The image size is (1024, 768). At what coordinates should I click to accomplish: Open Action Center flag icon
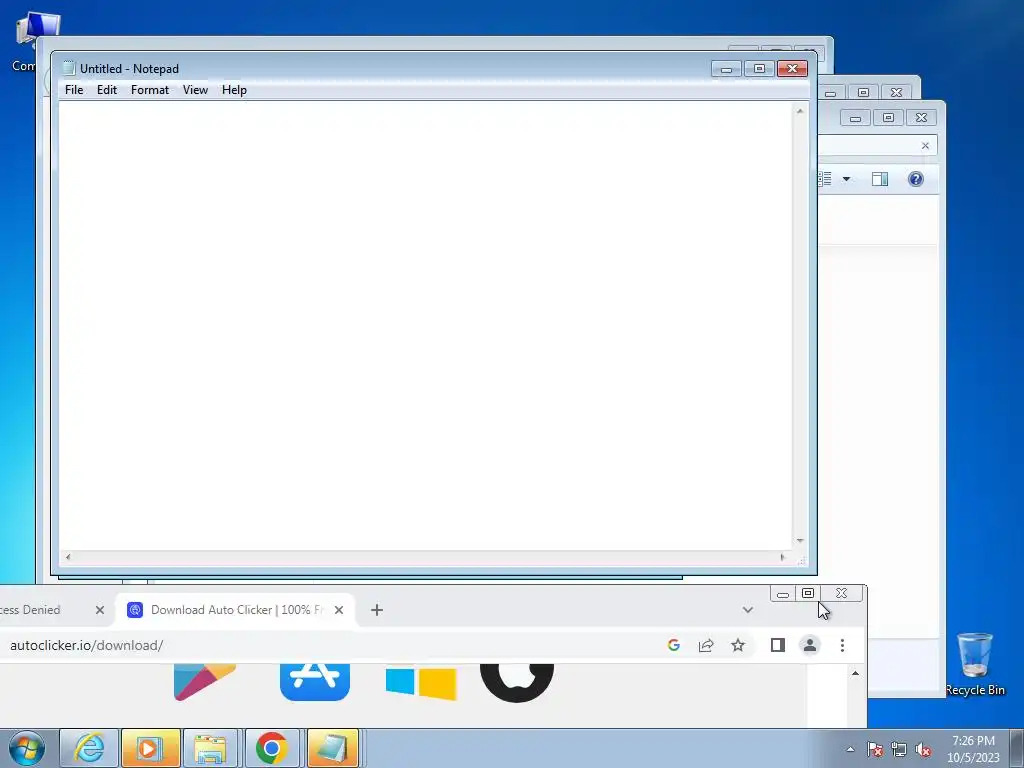click(874, 749)
